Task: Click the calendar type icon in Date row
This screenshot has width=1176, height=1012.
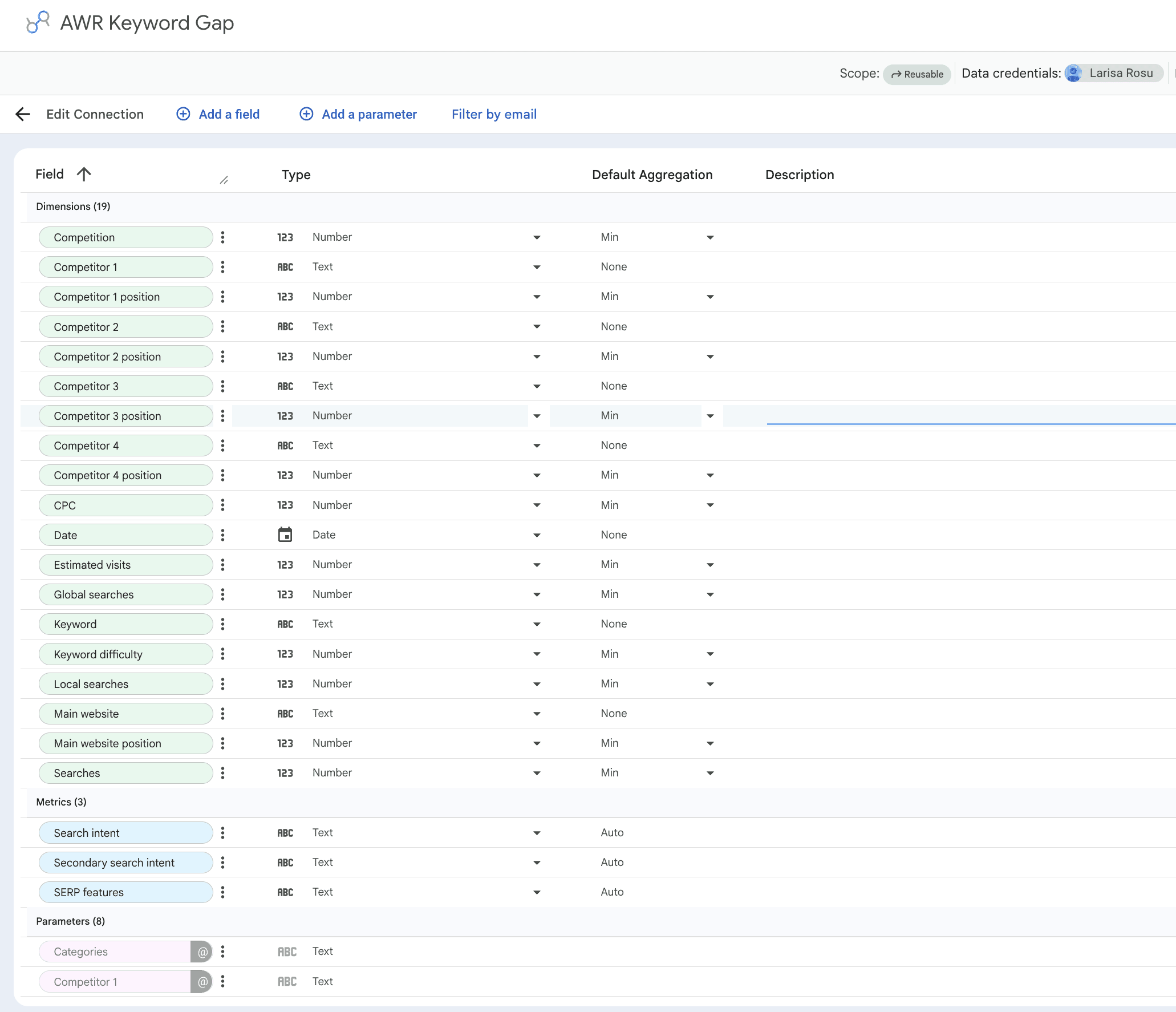Action: click(x=285, y=535)
